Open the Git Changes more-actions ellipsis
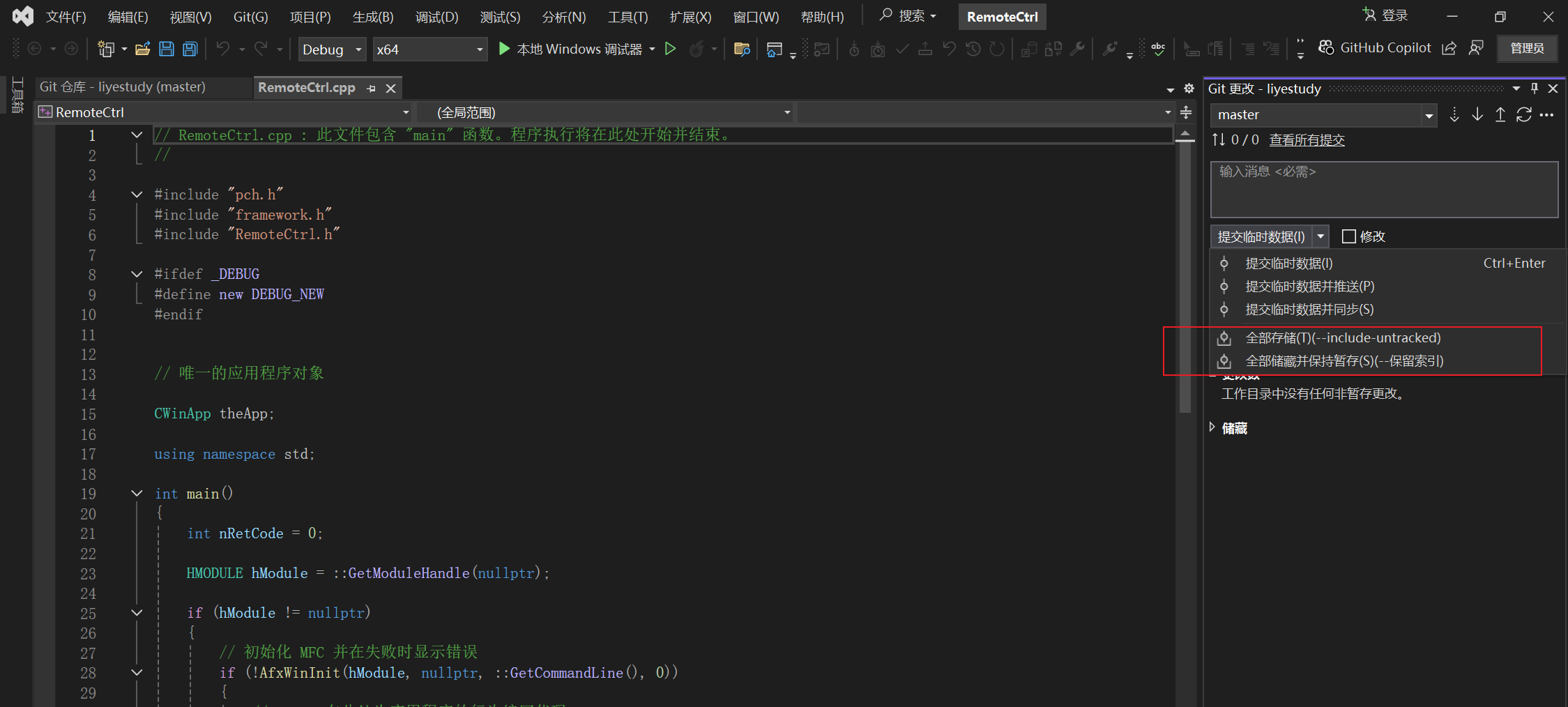 click(1546, 115)
